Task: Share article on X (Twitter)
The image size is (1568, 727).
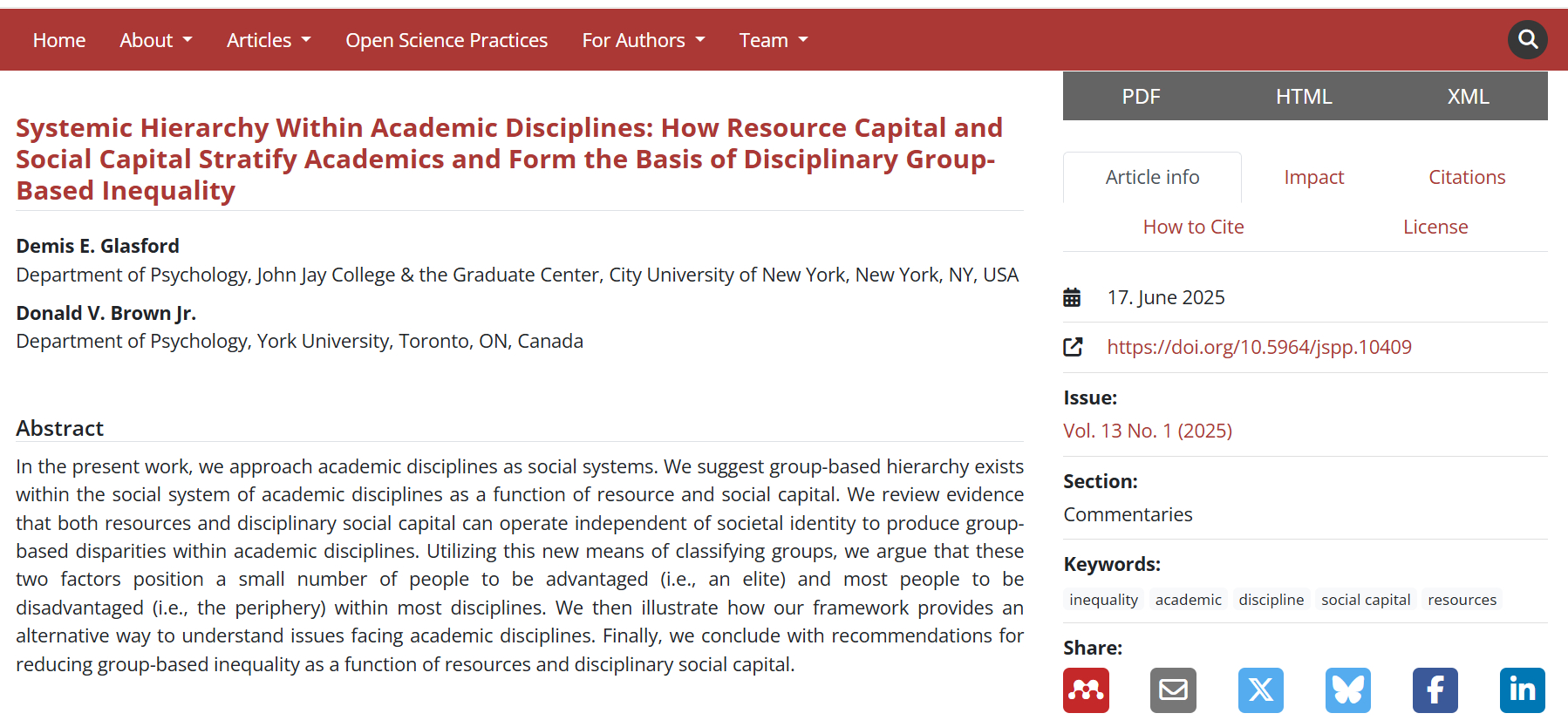Action: tap(1260, 690)
